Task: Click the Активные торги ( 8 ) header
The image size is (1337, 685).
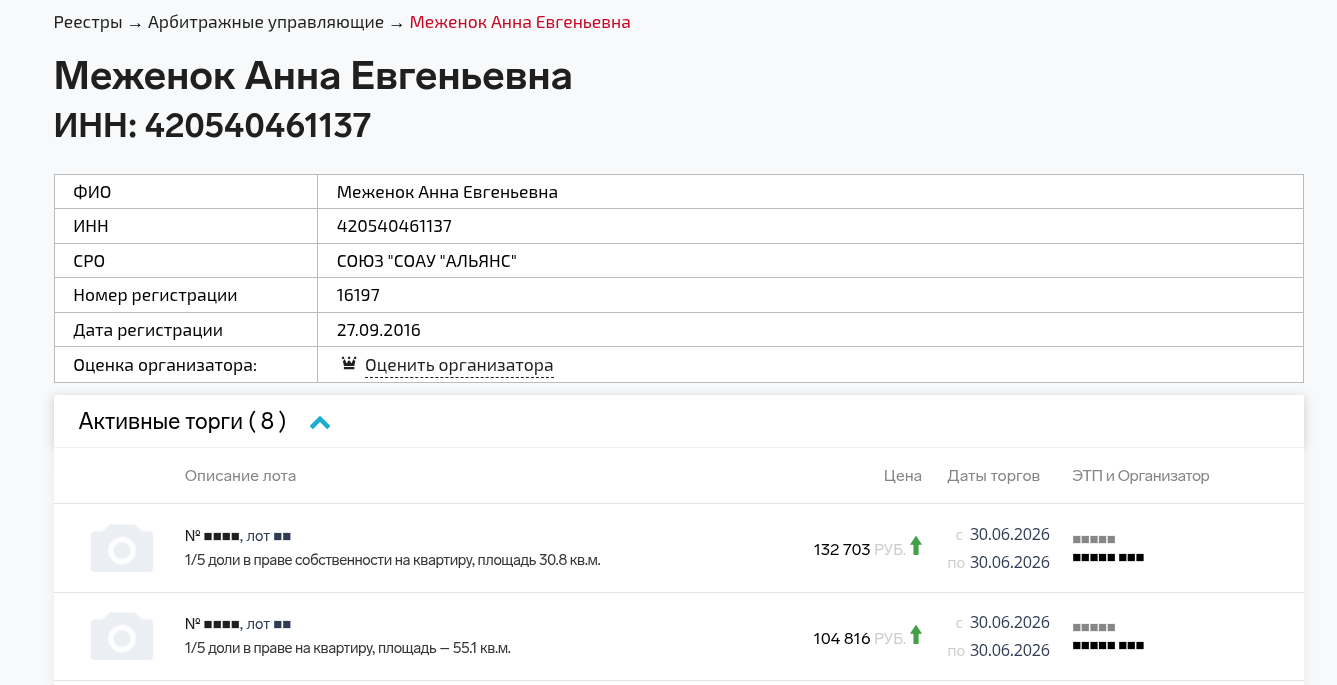Action: coord(182,421)
